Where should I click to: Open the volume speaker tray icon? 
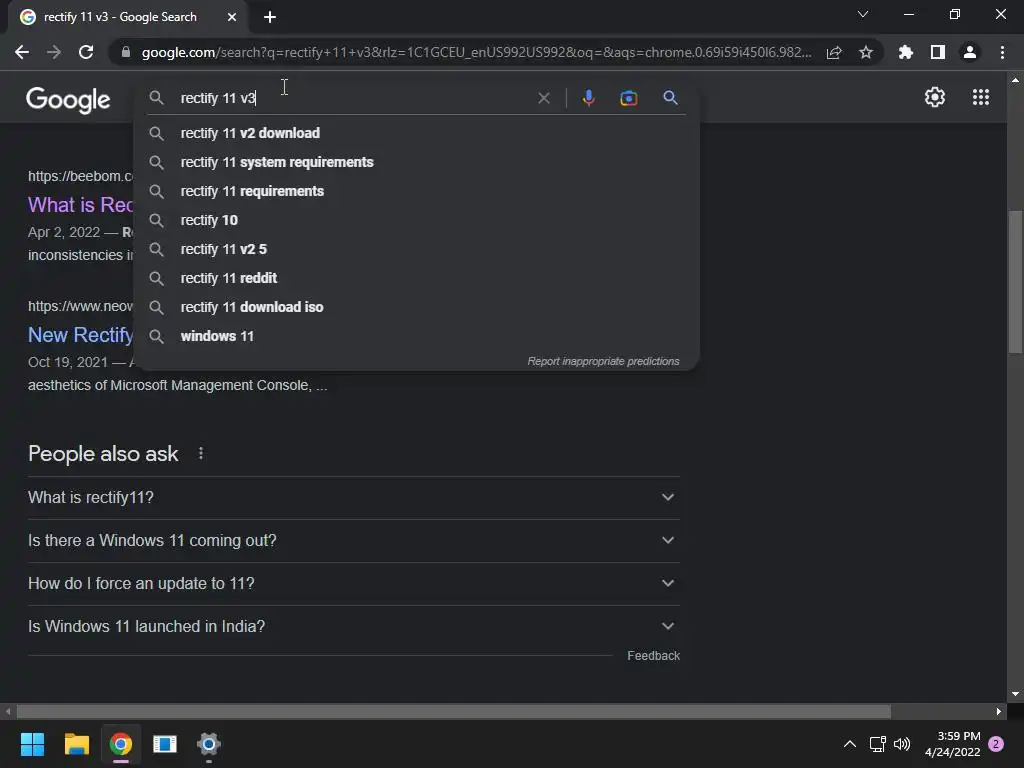coord(902,744)
